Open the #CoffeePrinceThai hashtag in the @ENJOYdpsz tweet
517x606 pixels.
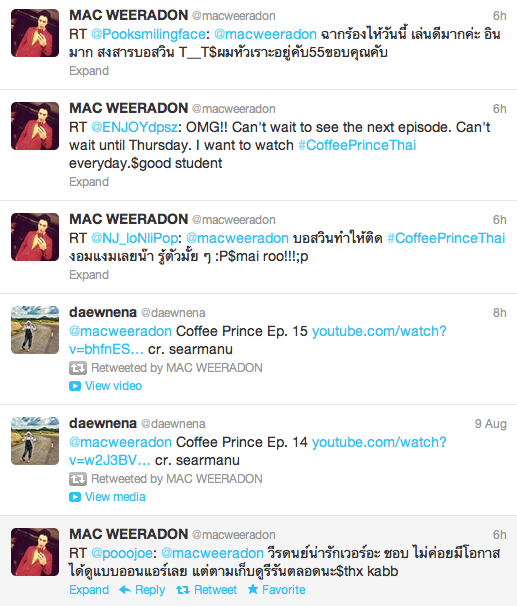coord(357,145)
